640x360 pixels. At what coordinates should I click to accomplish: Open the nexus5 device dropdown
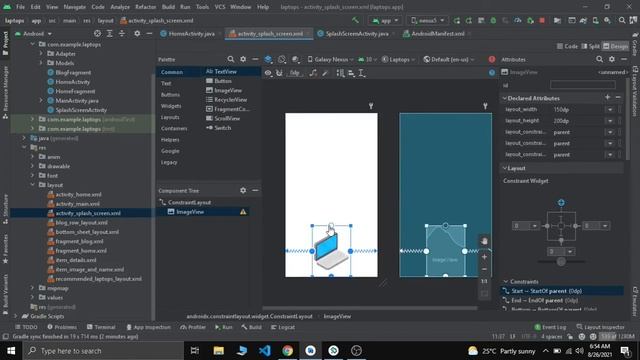coord(427,20)
